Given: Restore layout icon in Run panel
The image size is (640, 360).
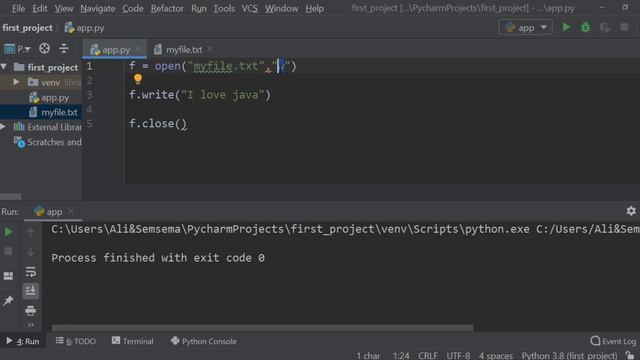Looking at the screenshot, I should click(x=8, y=276).
